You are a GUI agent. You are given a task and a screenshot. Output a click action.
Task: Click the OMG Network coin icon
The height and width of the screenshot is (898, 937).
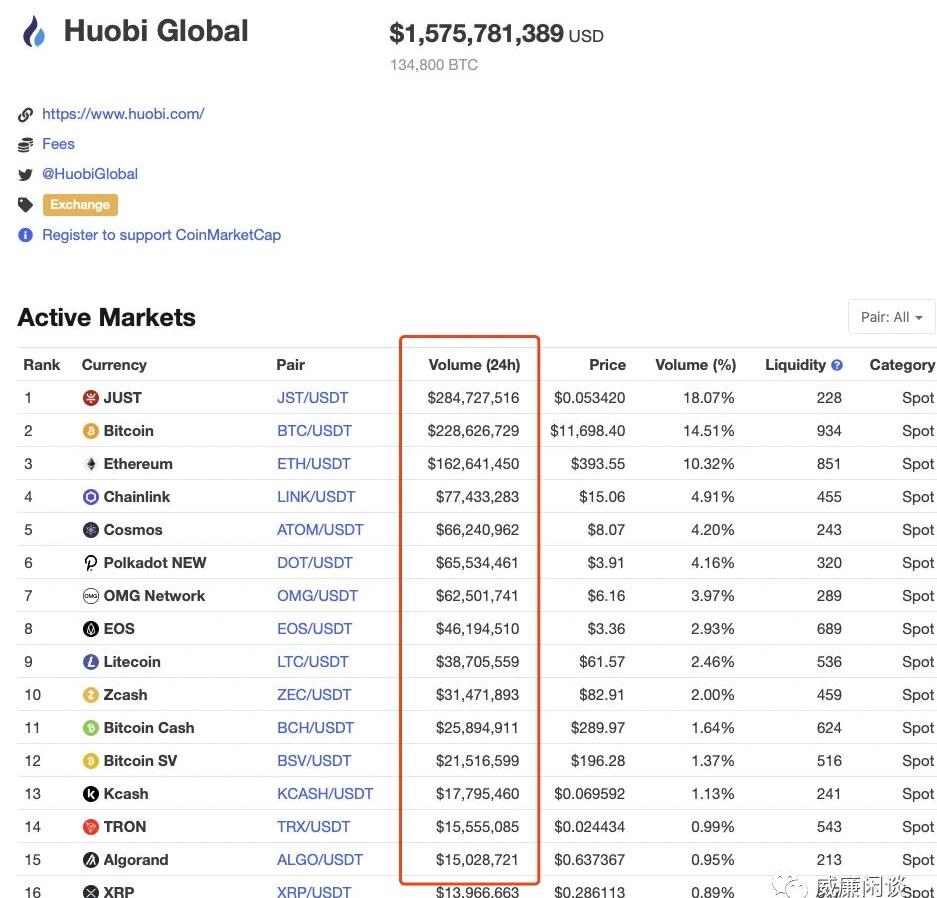tap(91, 596)
